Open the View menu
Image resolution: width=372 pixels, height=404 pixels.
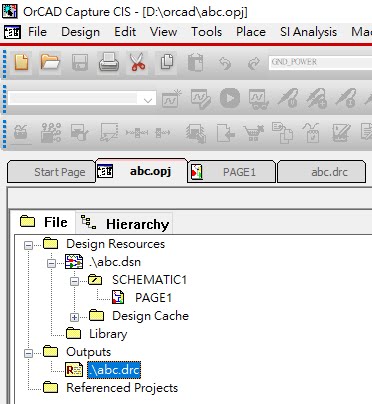click(163, 32)
